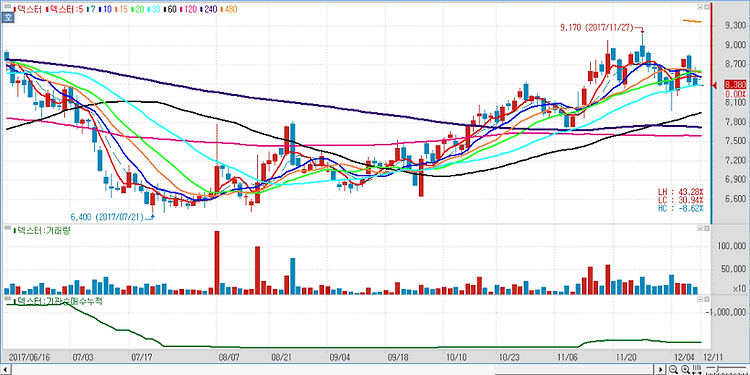The height and width of the screenshot is (375, 750).
Task: Click the tallest red volume bar
Action: point(217,263)
